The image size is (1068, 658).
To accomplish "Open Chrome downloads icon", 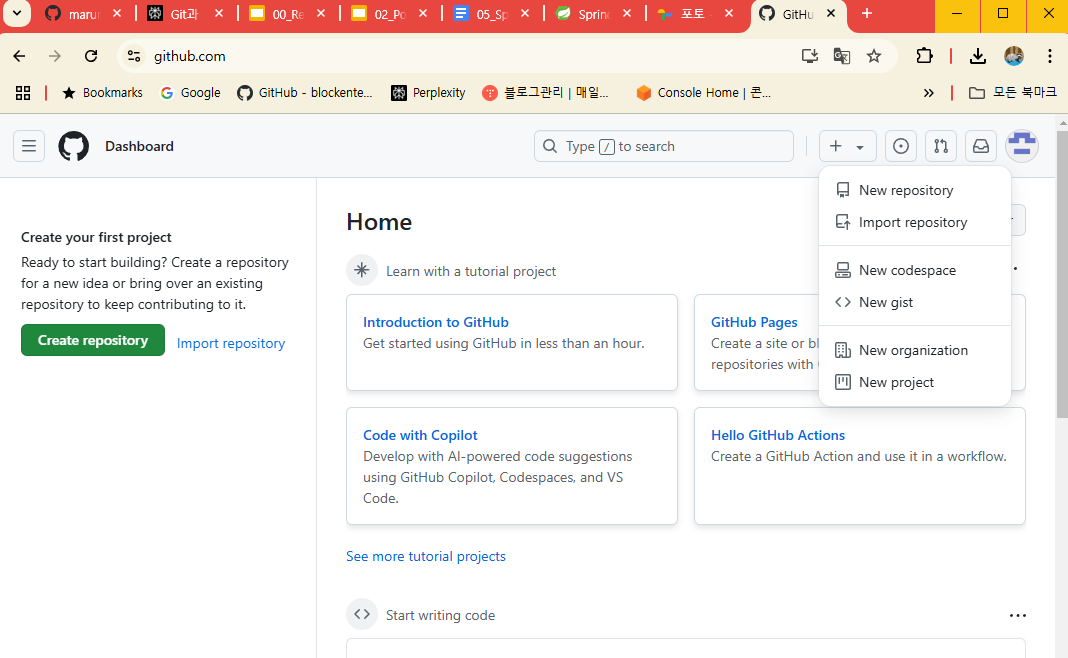I will tap(977, 56).
